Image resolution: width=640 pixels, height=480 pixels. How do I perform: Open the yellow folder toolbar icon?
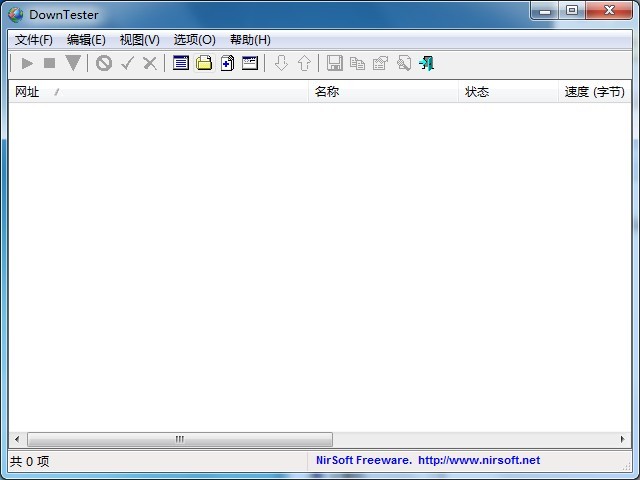pyautogui.click(x=204, y=63)
